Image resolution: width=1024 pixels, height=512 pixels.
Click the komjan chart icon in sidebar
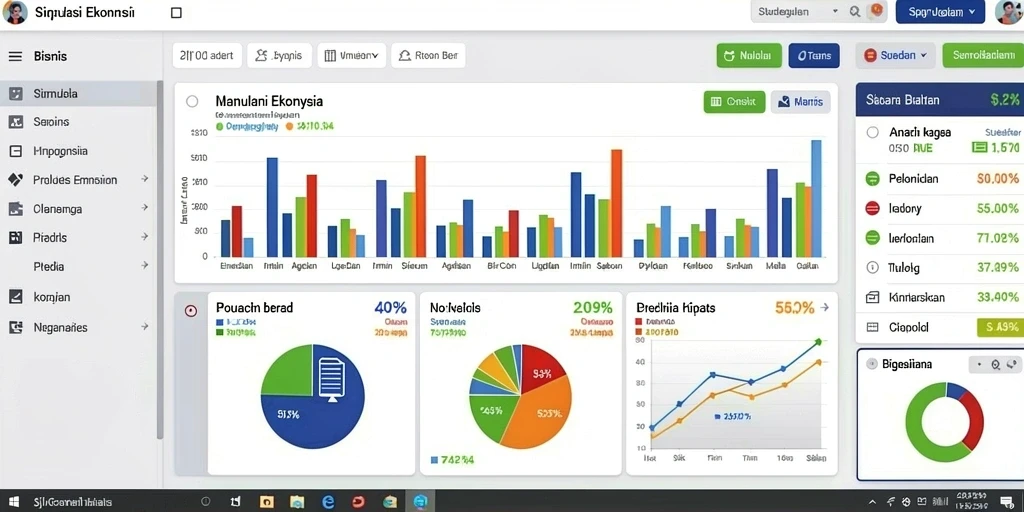(x=16, y=297)
